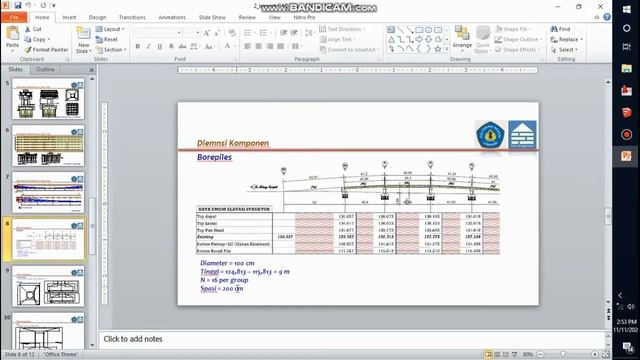This screenshot has height=360, width=640.
Task: Align text left in Paragraph group
Action: click(247, 46)
